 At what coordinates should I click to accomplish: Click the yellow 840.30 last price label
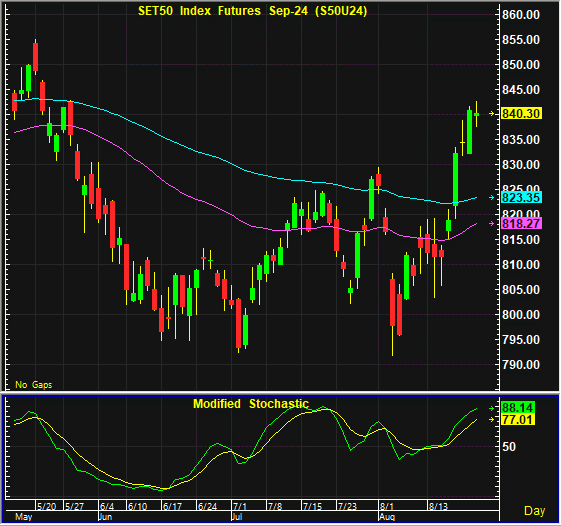[x=521, y=113]
